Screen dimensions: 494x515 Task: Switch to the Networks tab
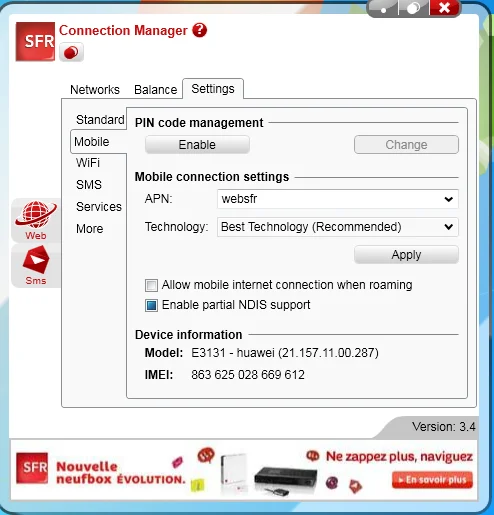(x=95, y=90)
